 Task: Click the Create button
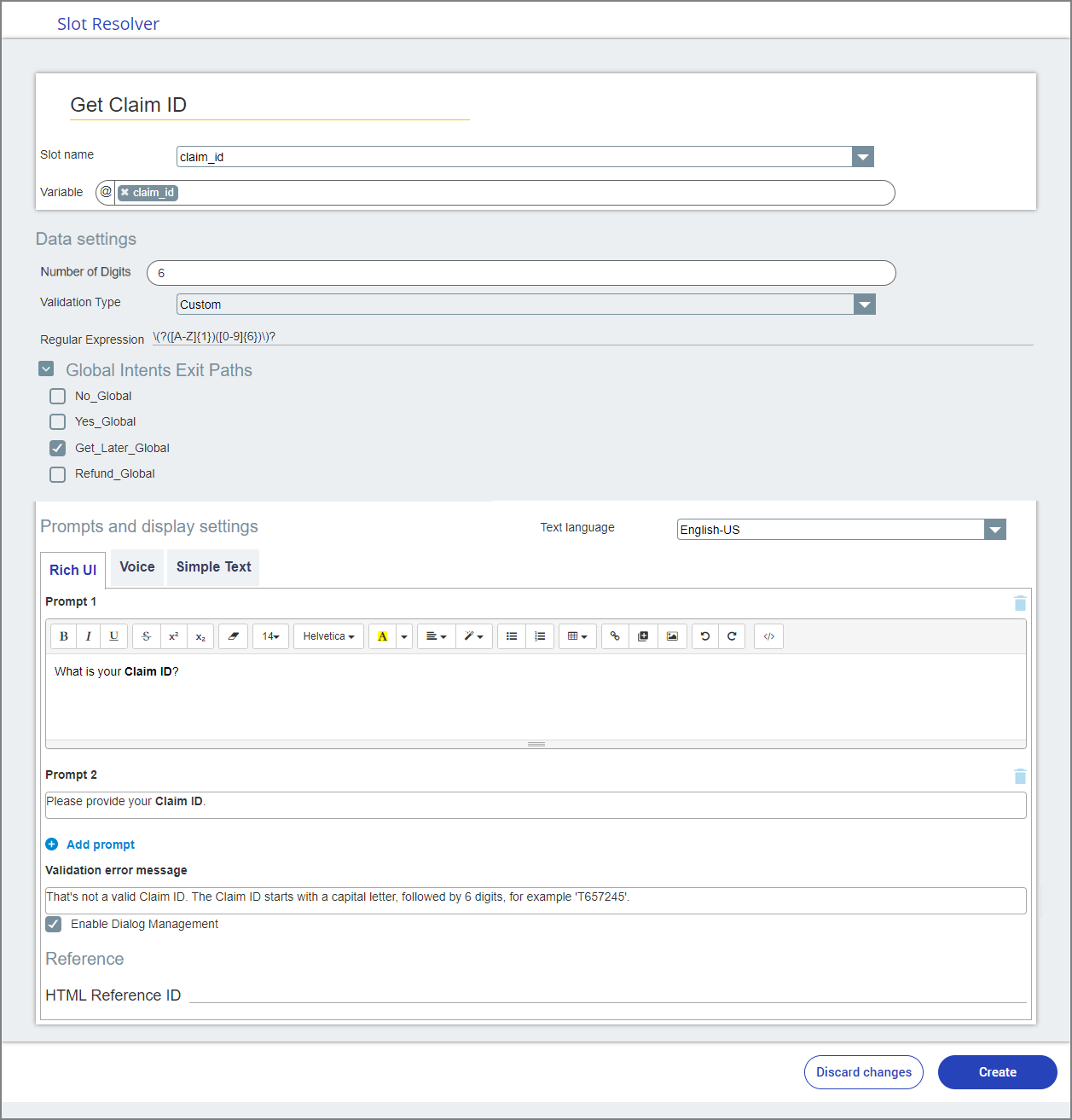998,1072
